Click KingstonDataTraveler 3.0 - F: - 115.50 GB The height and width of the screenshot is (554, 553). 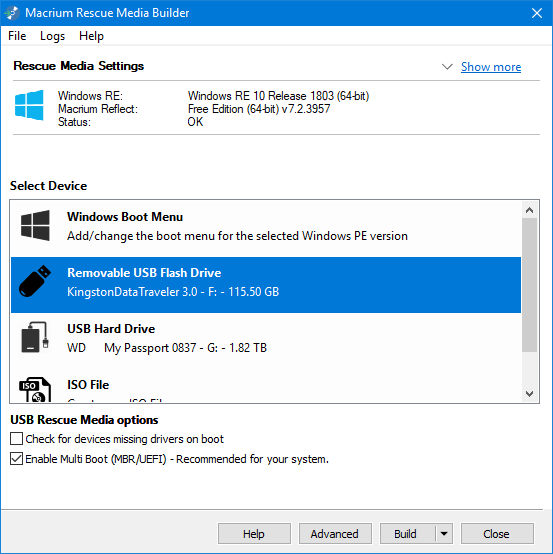173,292
